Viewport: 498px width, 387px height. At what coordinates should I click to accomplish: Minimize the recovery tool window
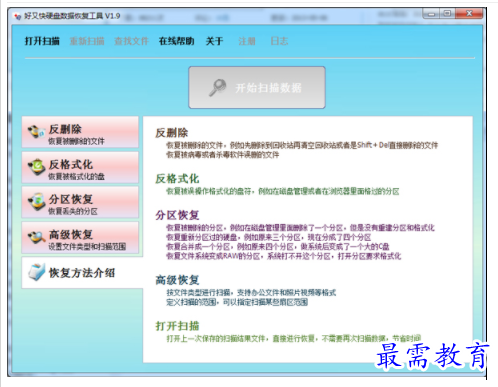[x=431, y=14]
